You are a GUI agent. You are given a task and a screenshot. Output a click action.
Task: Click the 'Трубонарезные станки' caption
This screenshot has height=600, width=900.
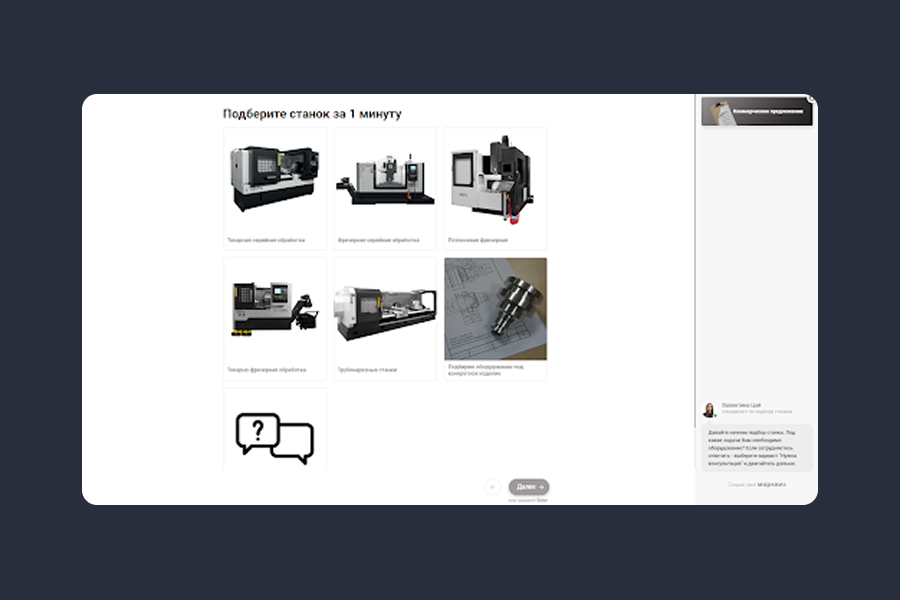pos(367,370)
